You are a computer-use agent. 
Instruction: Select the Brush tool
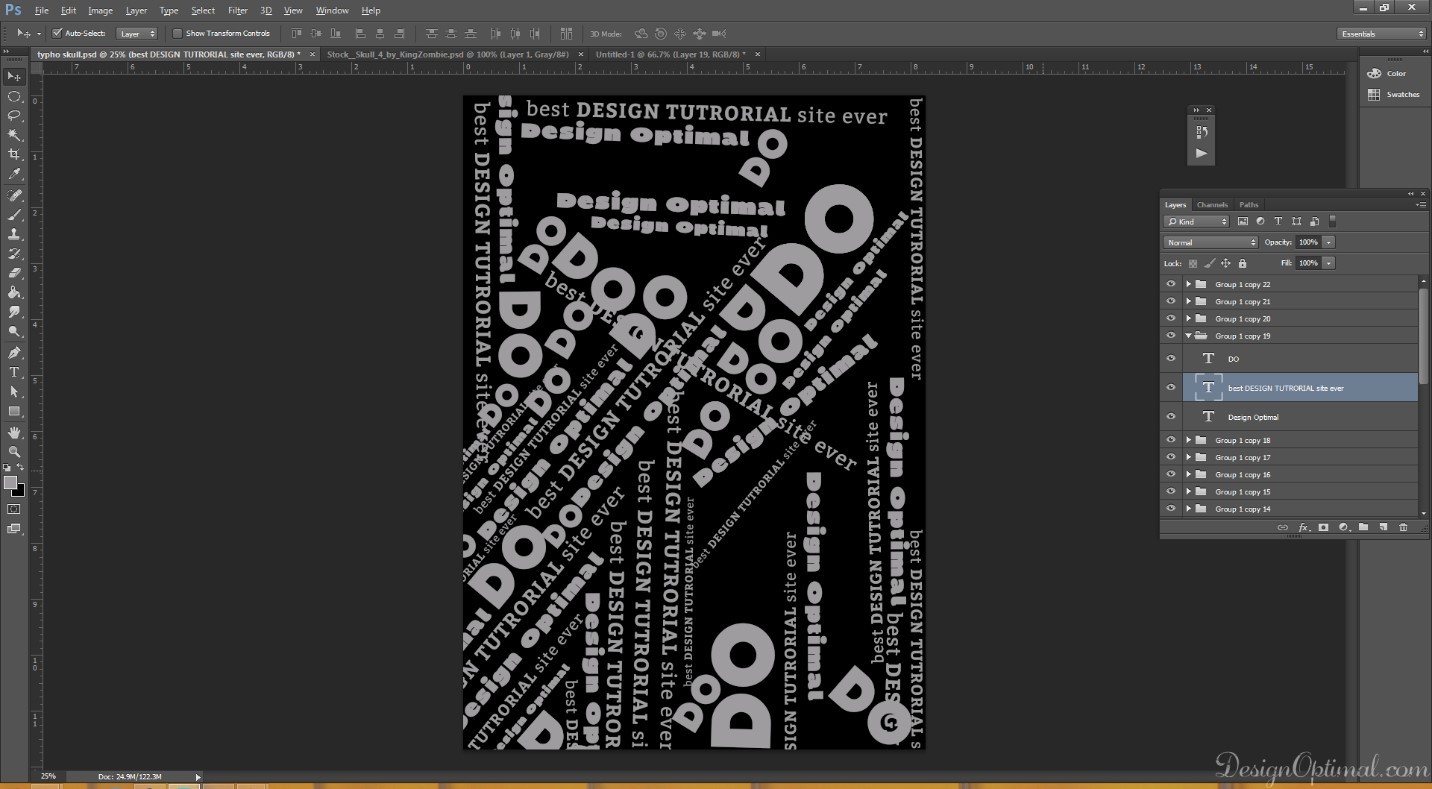point(14,214)
